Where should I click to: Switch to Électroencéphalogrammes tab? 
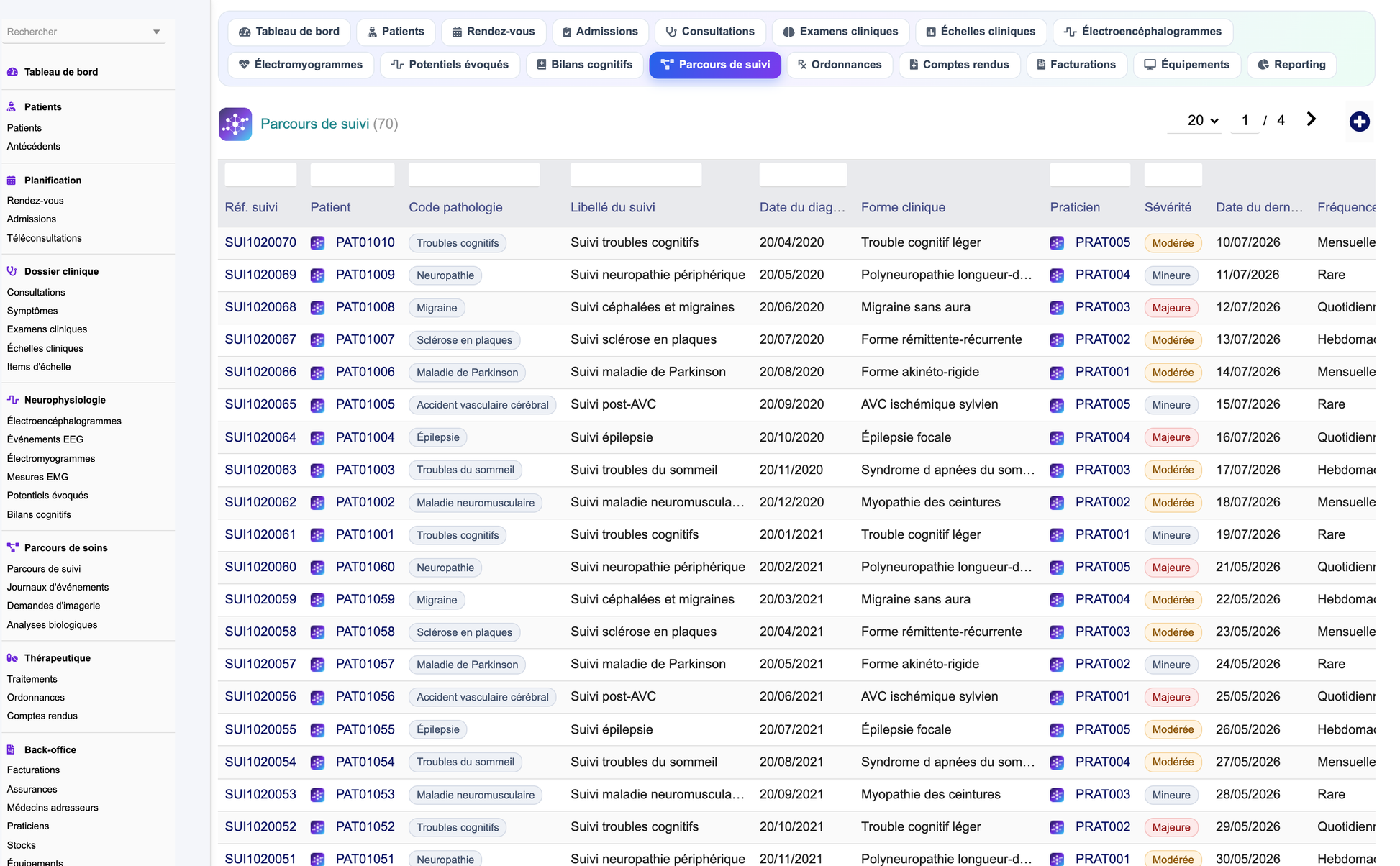[x=1142, y=32]
